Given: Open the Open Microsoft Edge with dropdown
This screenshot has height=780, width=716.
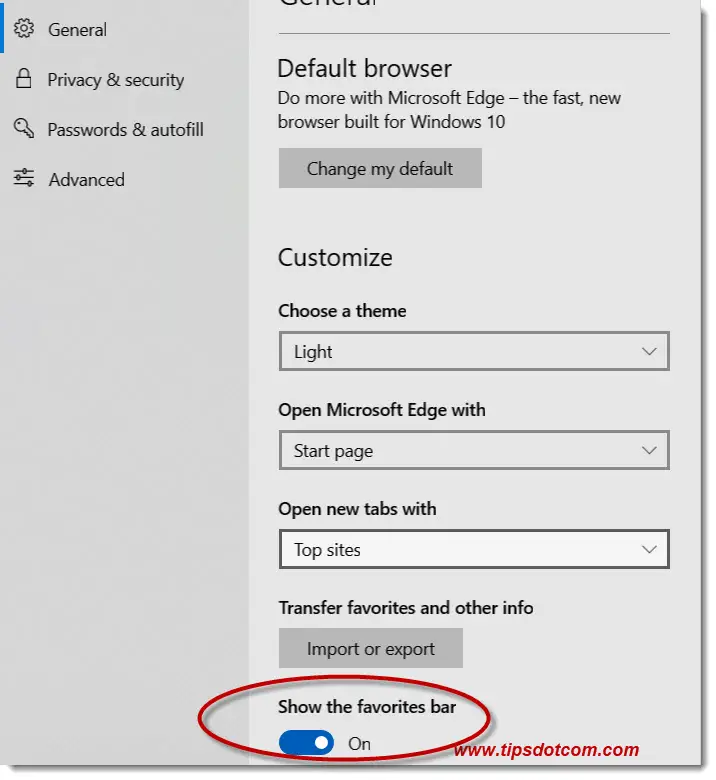Looking at the screenshot, I should point(474,450).
